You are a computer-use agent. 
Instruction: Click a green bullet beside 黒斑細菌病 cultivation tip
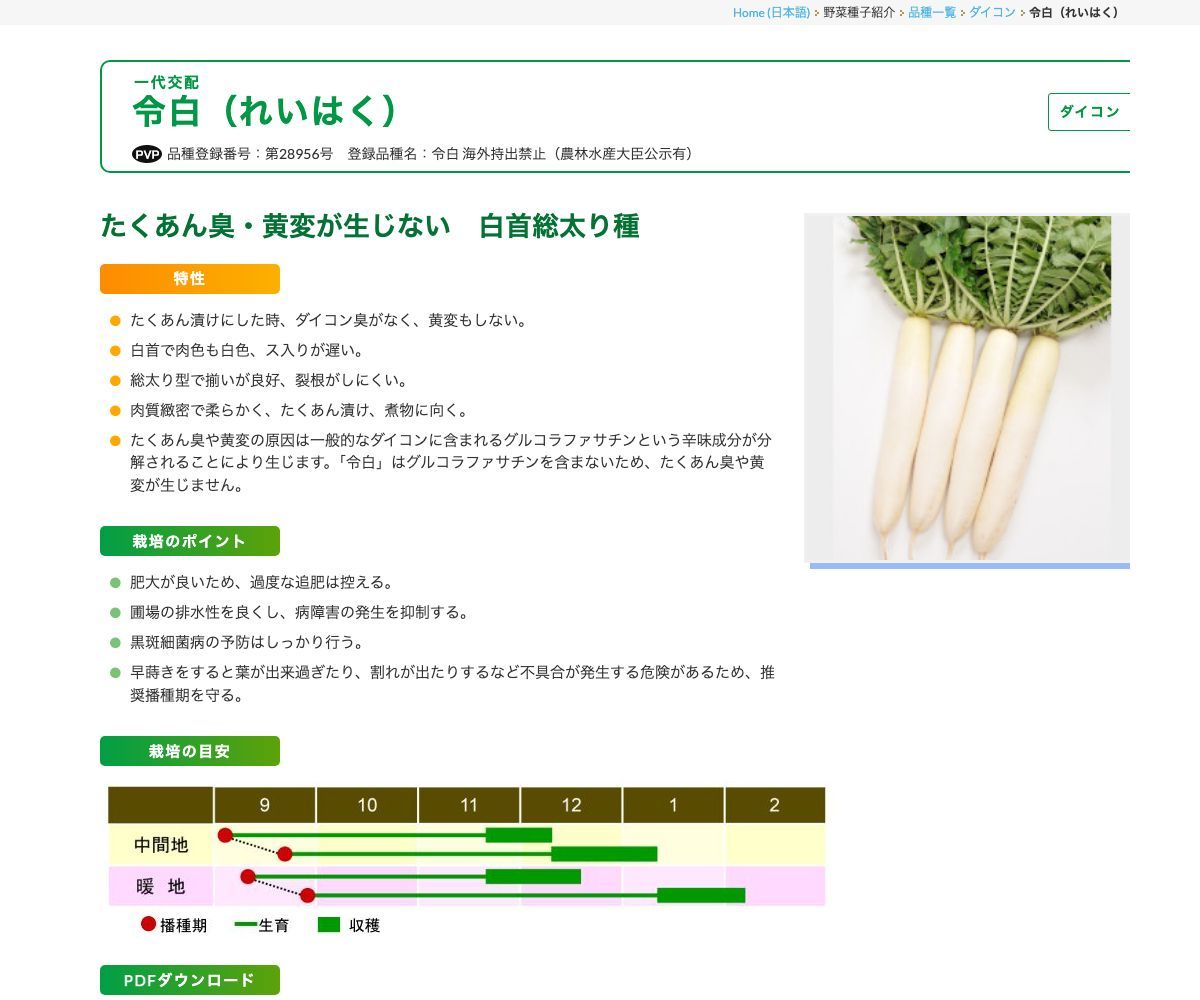(115, 643)
